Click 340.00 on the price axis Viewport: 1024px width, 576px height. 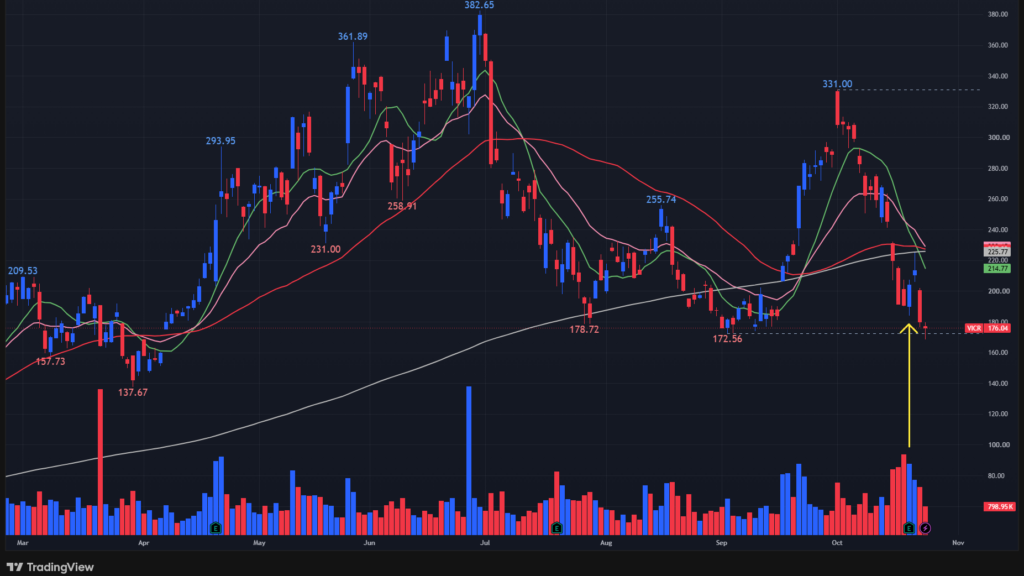pos(997,76)
